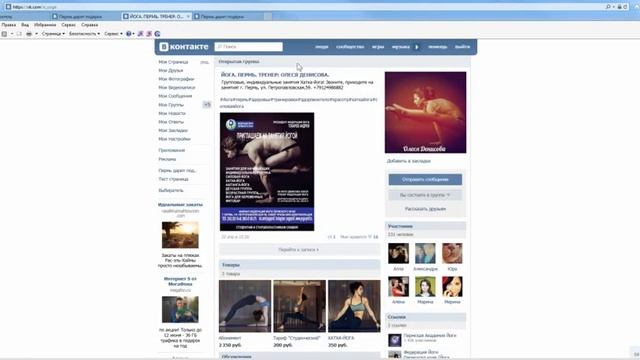Image resolution: width=640 pixels, height=360 pixels.
Task: Click the new tab button
Action: click(268, 17)
